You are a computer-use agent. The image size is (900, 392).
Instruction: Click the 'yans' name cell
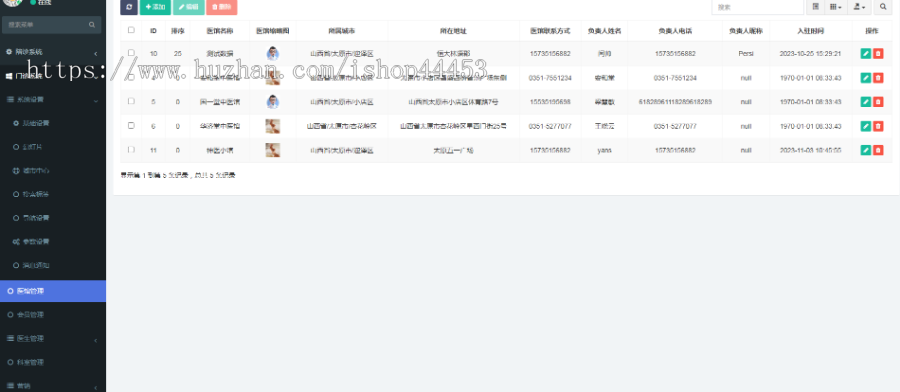pyautogui.click(x=604, y=150)
